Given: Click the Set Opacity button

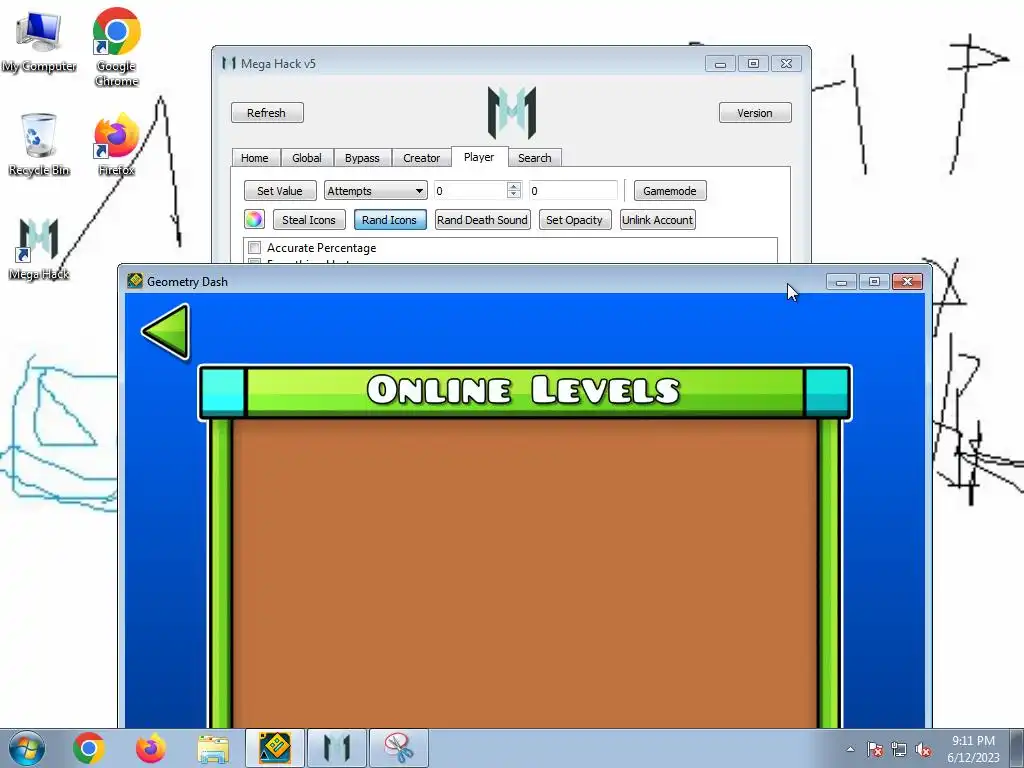Looking at the screenshot, I should (x=574, y=220).
